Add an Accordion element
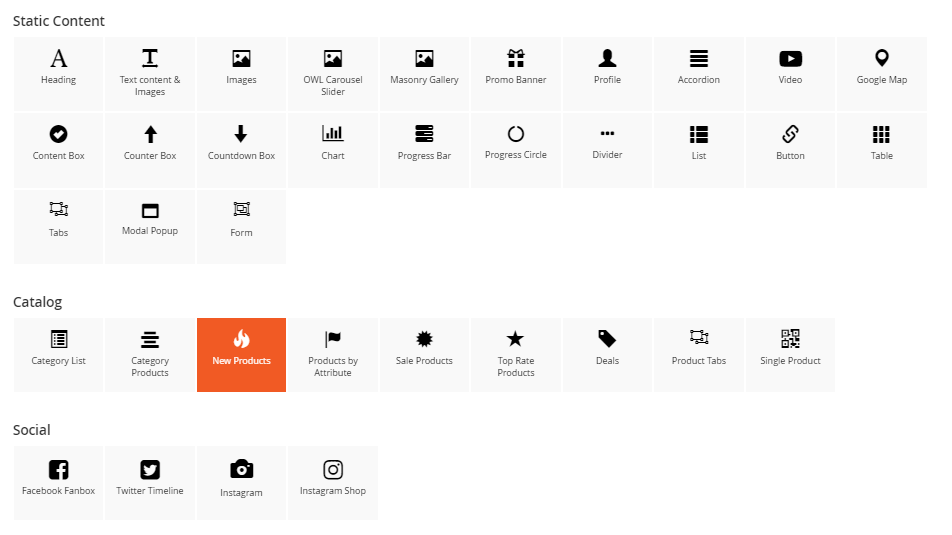The image size is (952, 535). tap(699, 73)
